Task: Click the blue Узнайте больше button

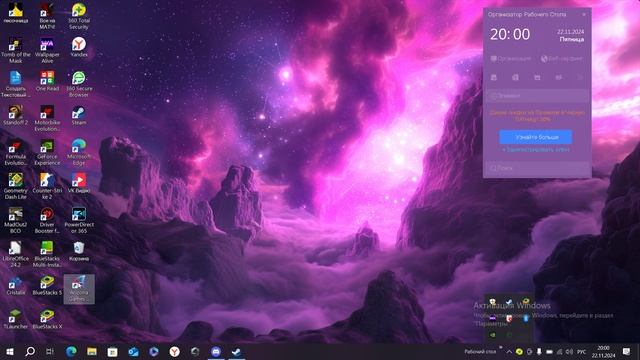Action: [x=536, y=137]
